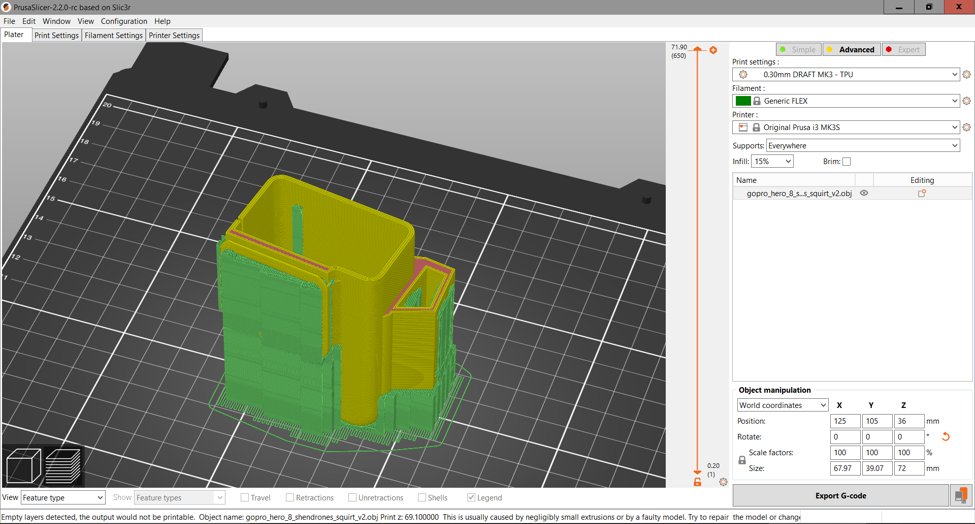Click the Export G-code button
The height and width of the screenshot is (524, 975).
tap(841, 495)
